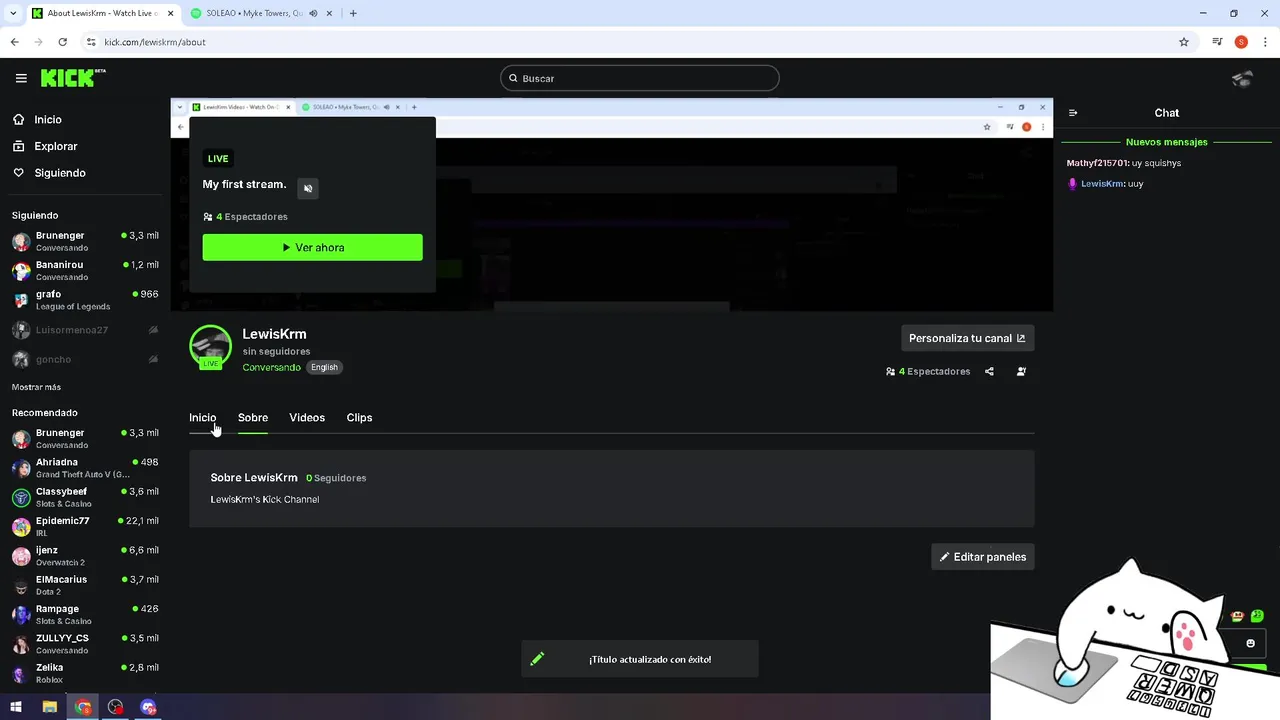The height and width of the screenshot is (720, 1280).
Task: Open File Explorer from taskbar
Action: (49, 707)
